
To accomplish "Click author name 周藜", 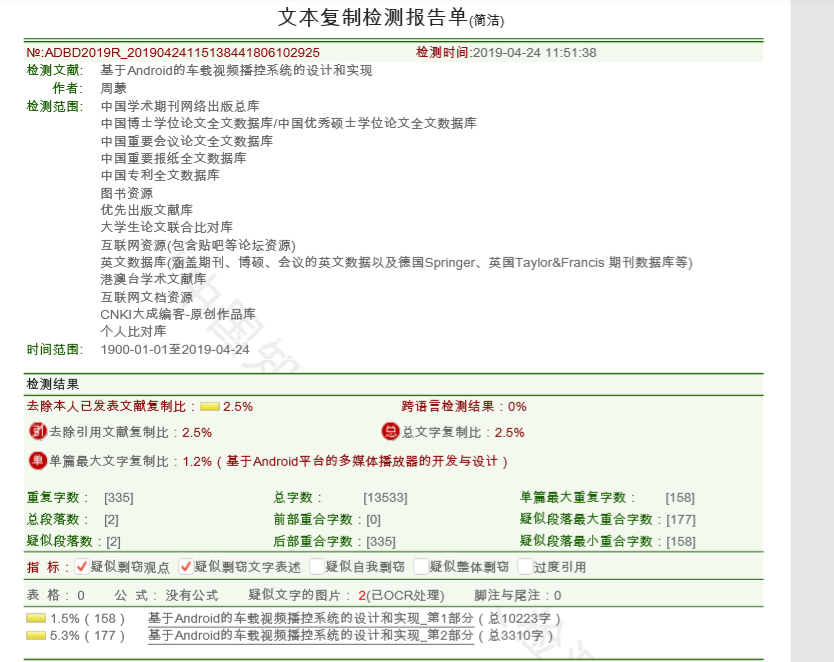I will point(113,88).
